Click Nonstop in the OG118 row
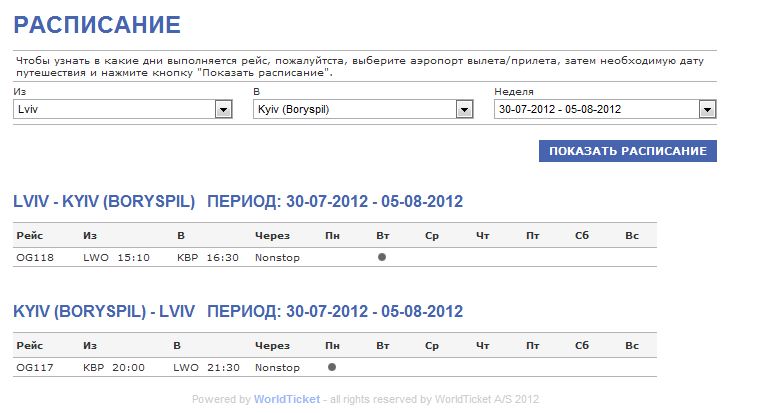 click(x=277, y=258)
